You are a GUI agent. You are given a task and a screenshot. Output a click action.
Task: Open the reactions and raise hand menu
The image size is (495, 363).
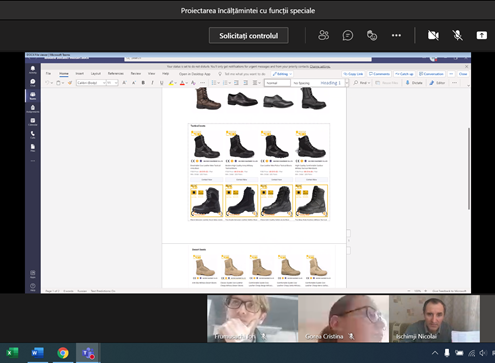coord(372,35)
